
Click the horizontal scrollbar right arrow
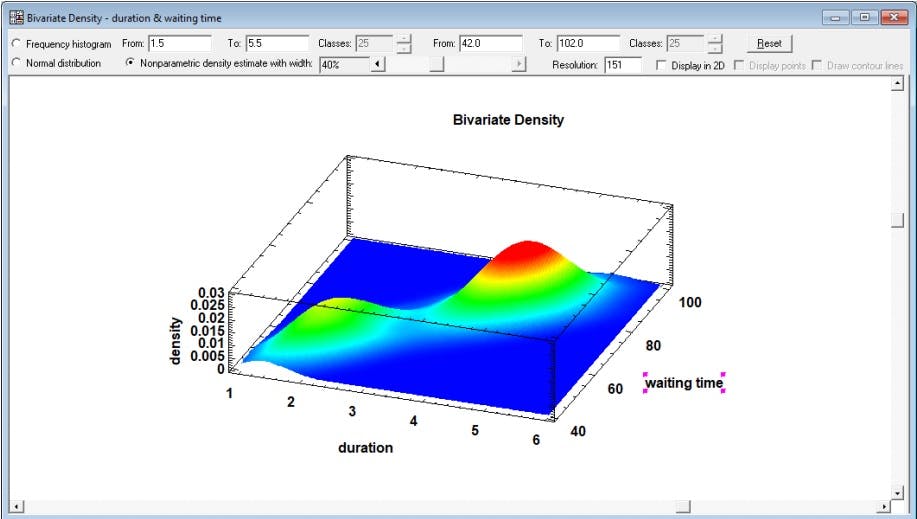coord(884,506)
